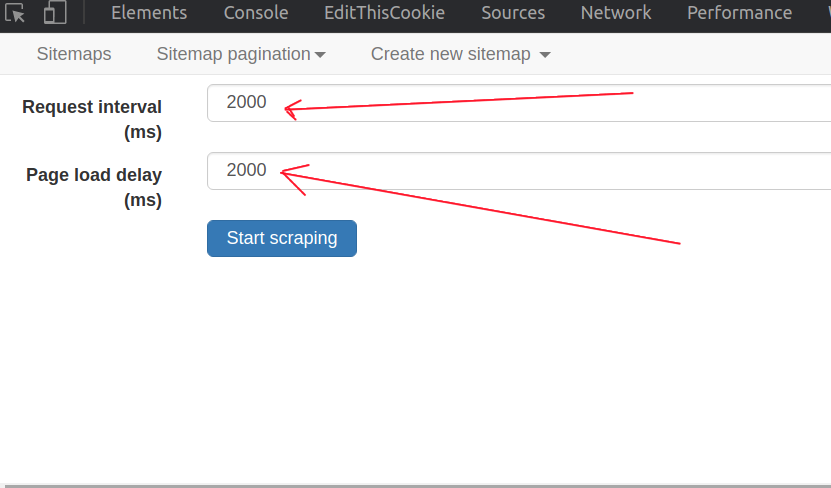Screen dimensions: 831x488
Task: Switch to the Performance tab
Action: 739,13
